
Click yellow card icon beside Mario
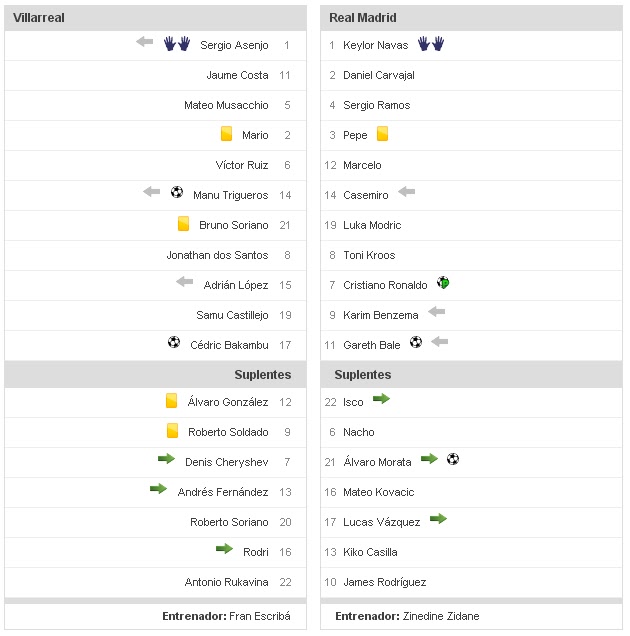tap(227, 134)
